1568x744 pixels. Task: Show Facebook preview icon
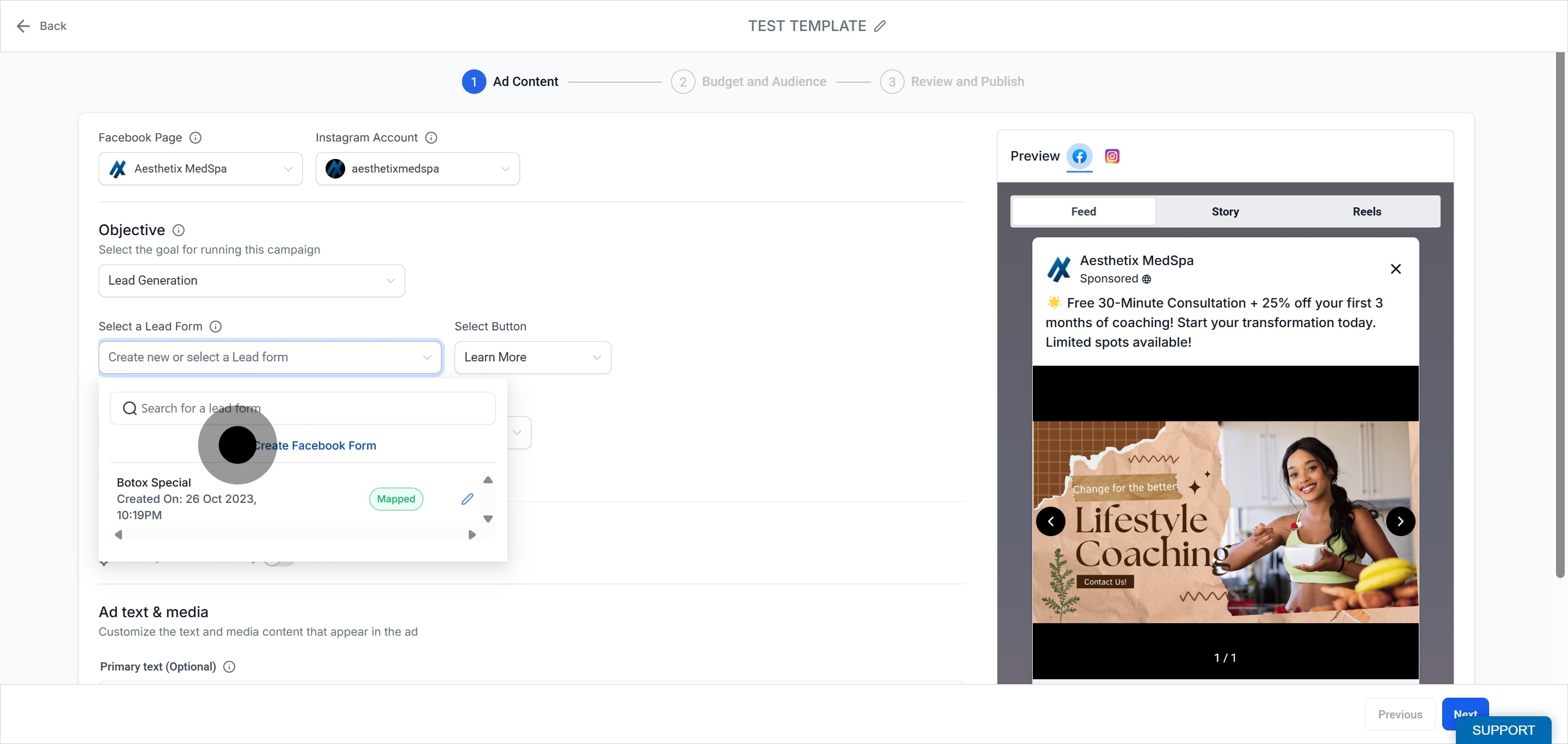point(1079,157)
